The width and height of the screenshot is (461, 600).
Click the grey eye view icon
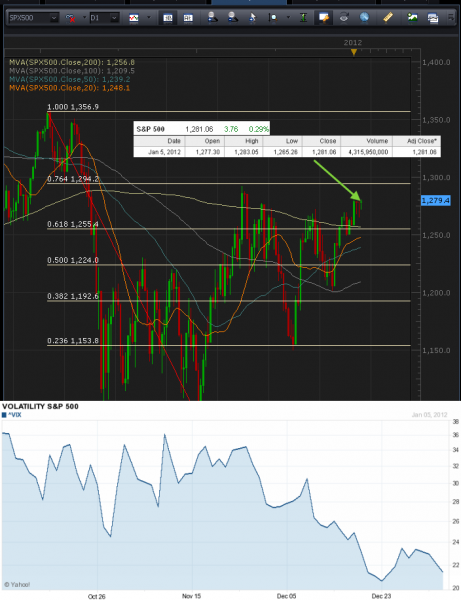tap(344, 18)
